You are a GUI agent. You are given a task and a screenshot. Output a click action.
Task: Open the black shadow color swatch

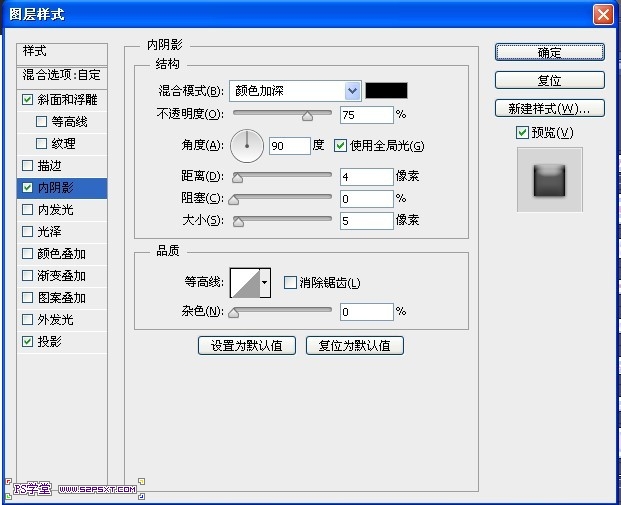click(x=386, y=90)
